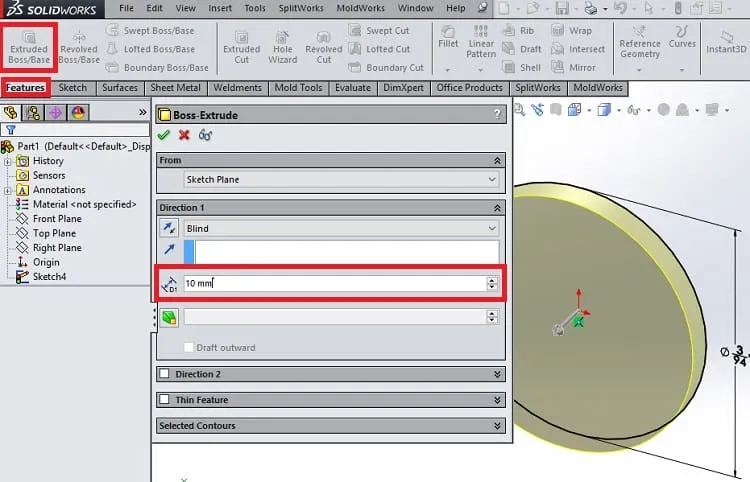Toggle the draft on/off button

click(x=169, y=318)
